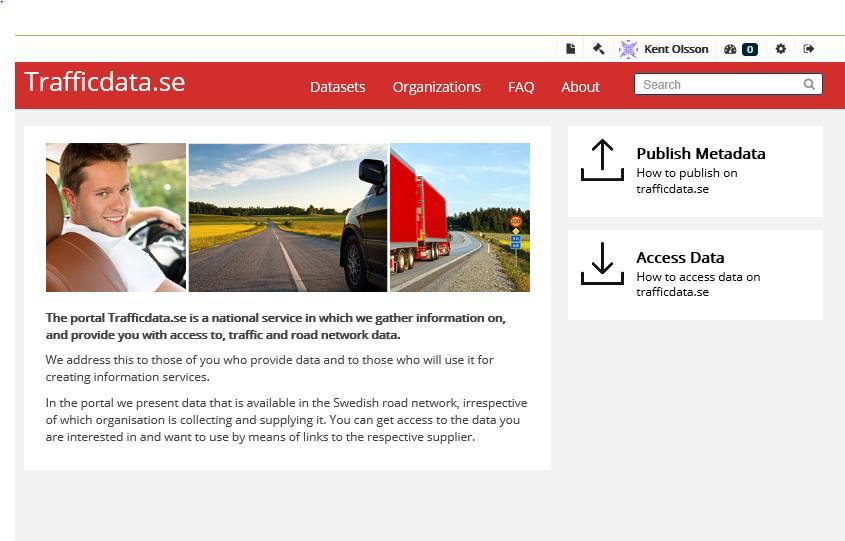Click the gavel sysadmin icon
845x541 pixels.
(598, 49)
